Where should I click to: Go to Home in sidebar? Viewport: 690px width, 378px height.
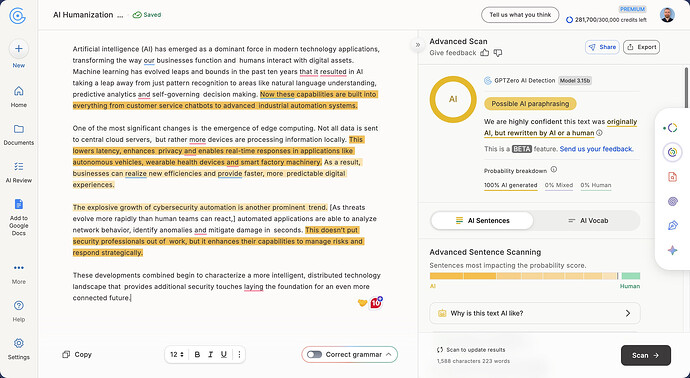[18, 96]
